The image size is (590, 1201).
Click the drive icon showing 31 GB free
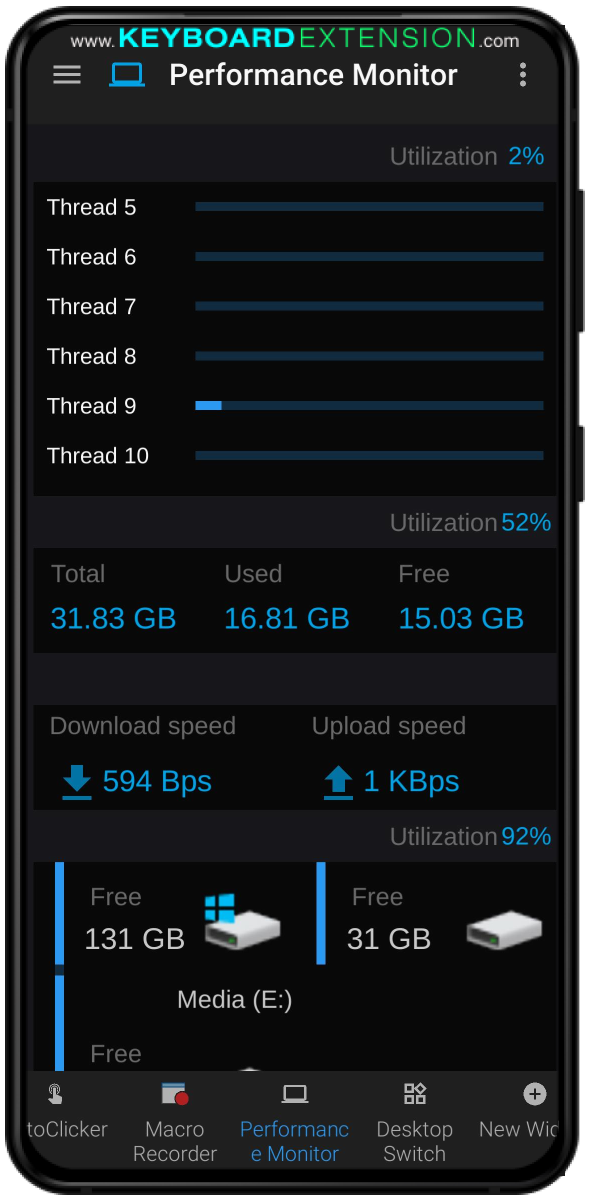click(504, 927)
